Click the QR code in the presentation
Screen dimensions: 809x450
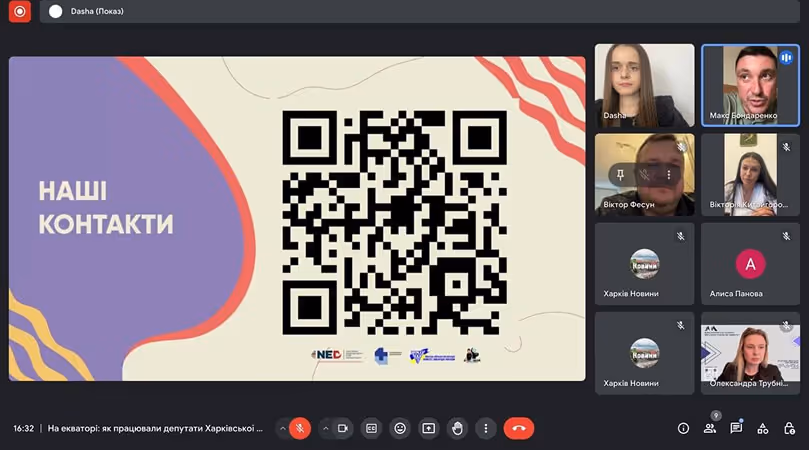(x=395, y=222)
